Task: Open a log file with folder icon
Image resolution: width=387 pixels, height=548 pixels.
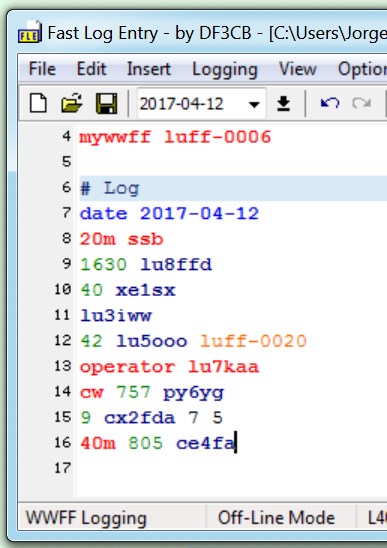Action: coord(72,103)
